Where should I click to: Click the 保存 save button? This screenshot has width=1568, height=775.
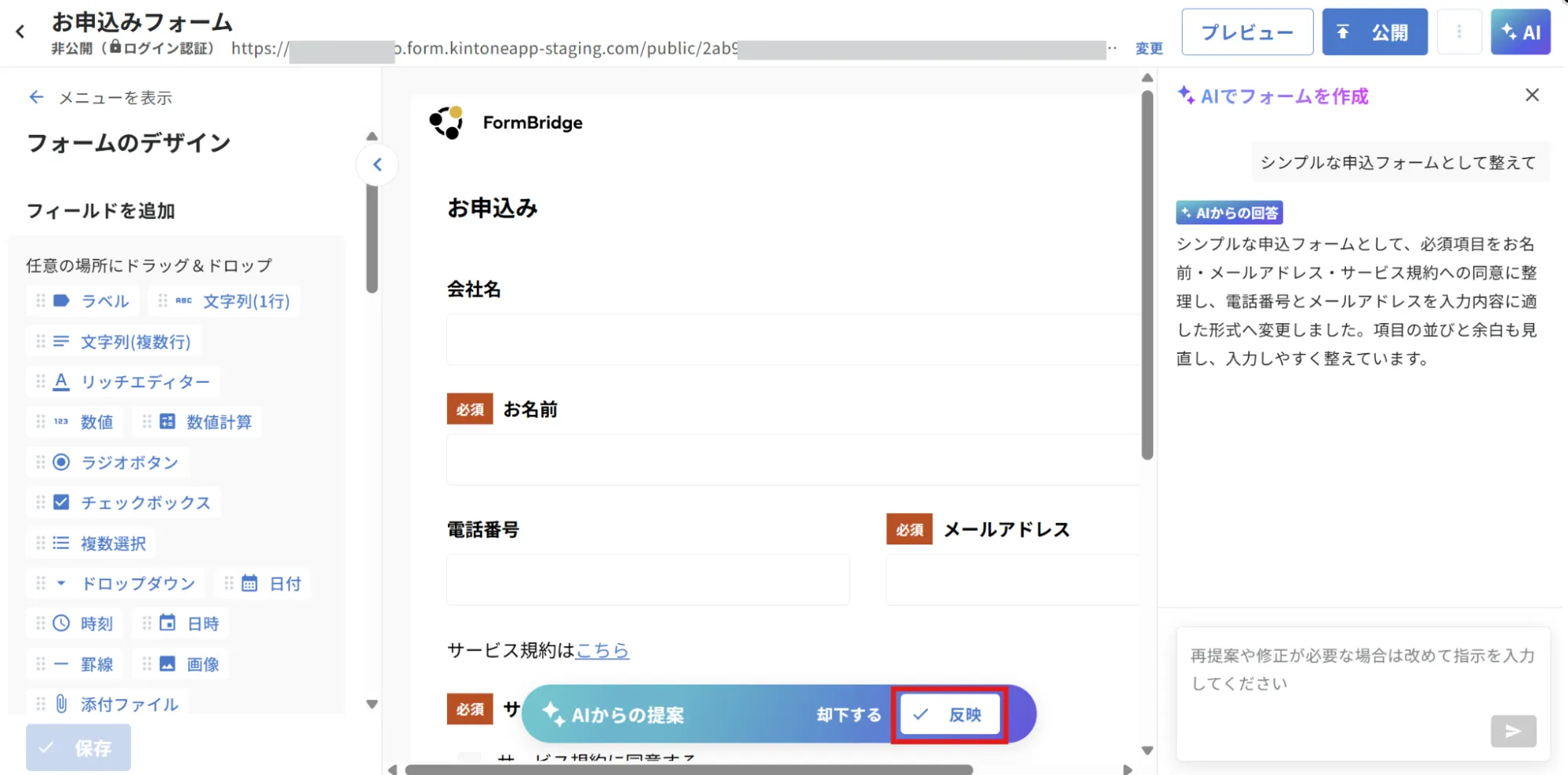point(78,748)
